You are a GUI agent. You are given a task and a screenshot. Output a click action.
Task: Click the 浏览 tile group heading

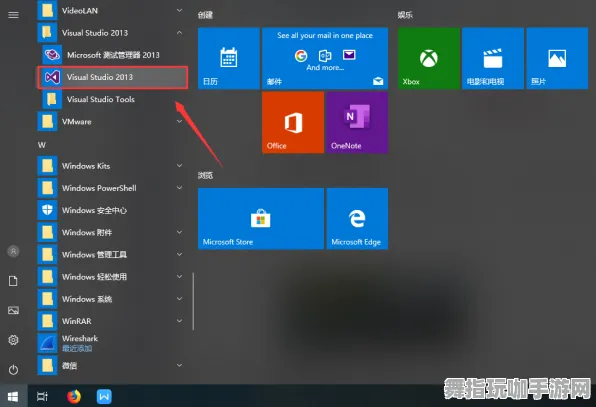(x=205, y=175)
